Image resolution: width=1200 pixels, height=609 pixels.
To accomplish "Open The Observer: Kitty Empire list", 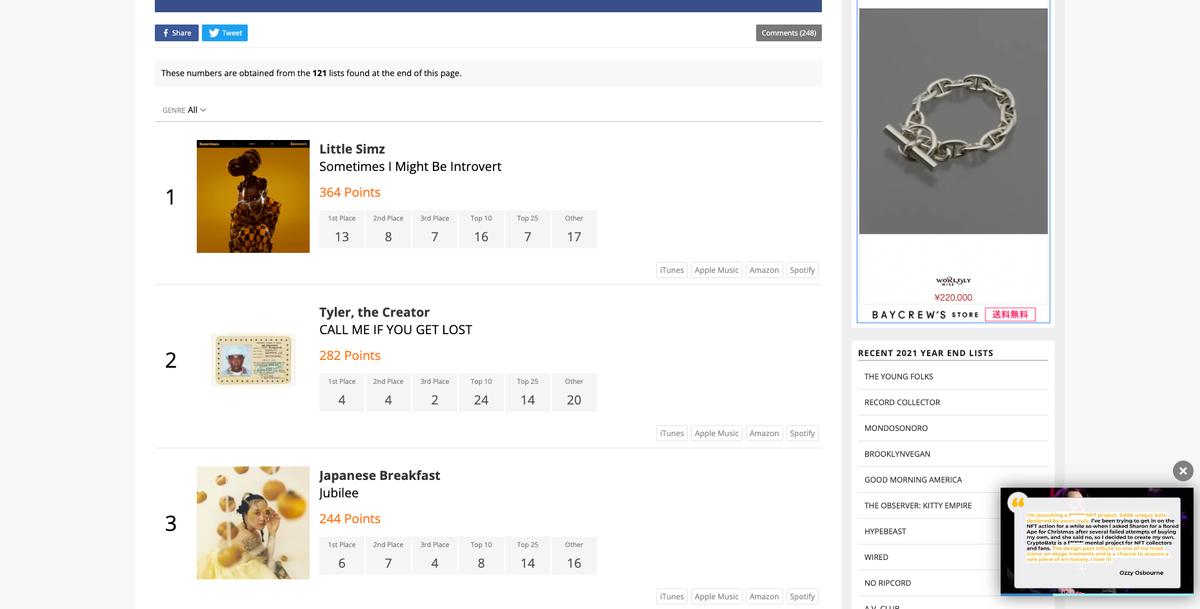I will 917,505.
